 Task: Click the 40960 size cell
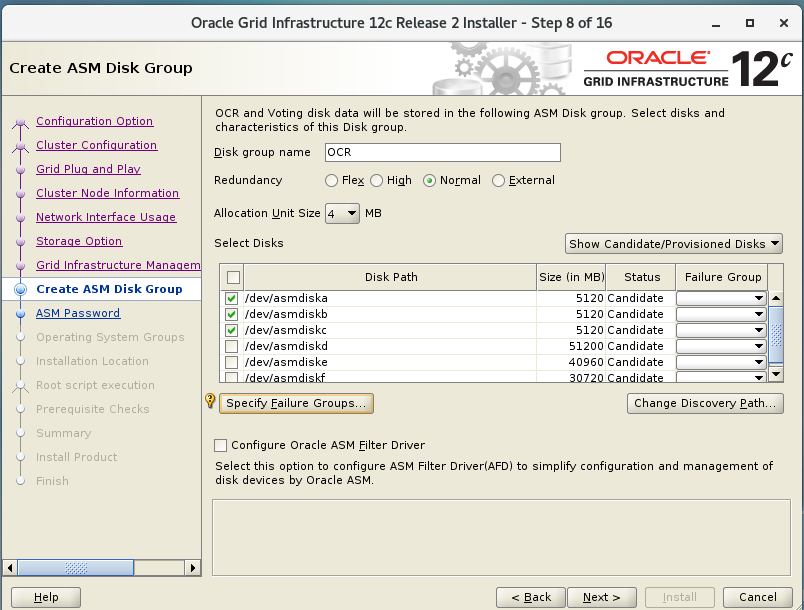pos(571,362)
